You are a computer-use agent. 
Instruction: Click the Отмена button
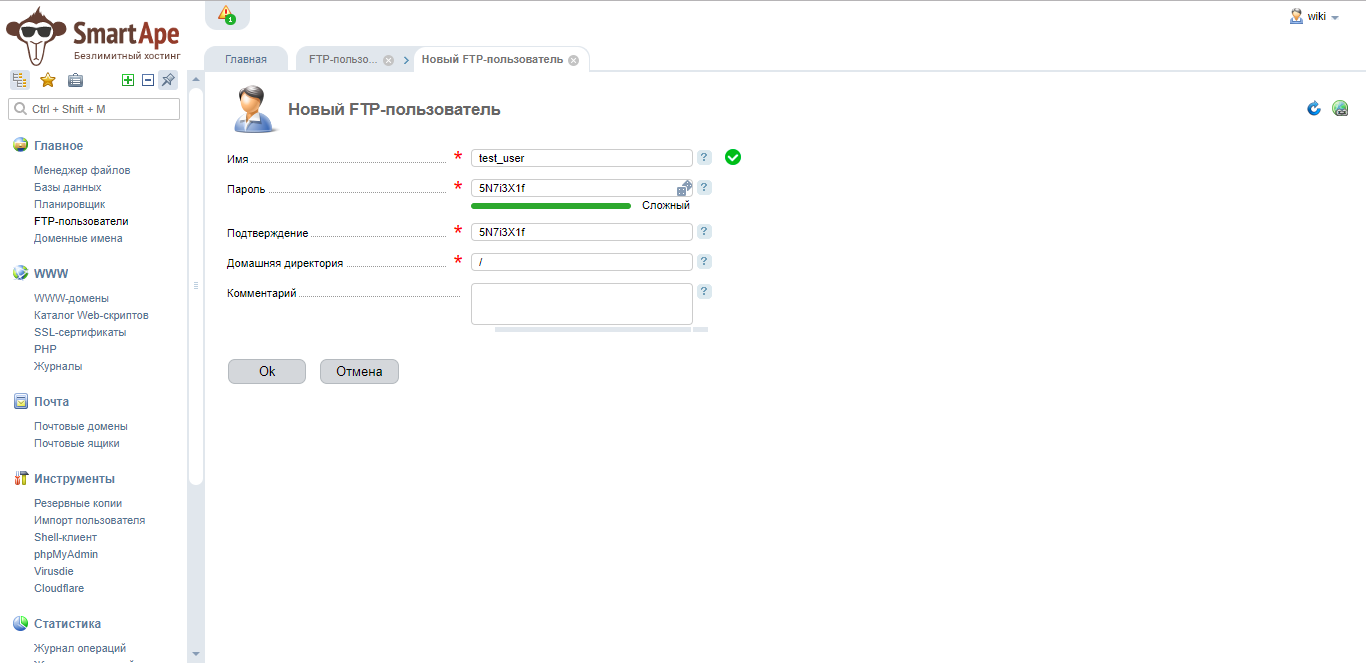click(359, 372)
